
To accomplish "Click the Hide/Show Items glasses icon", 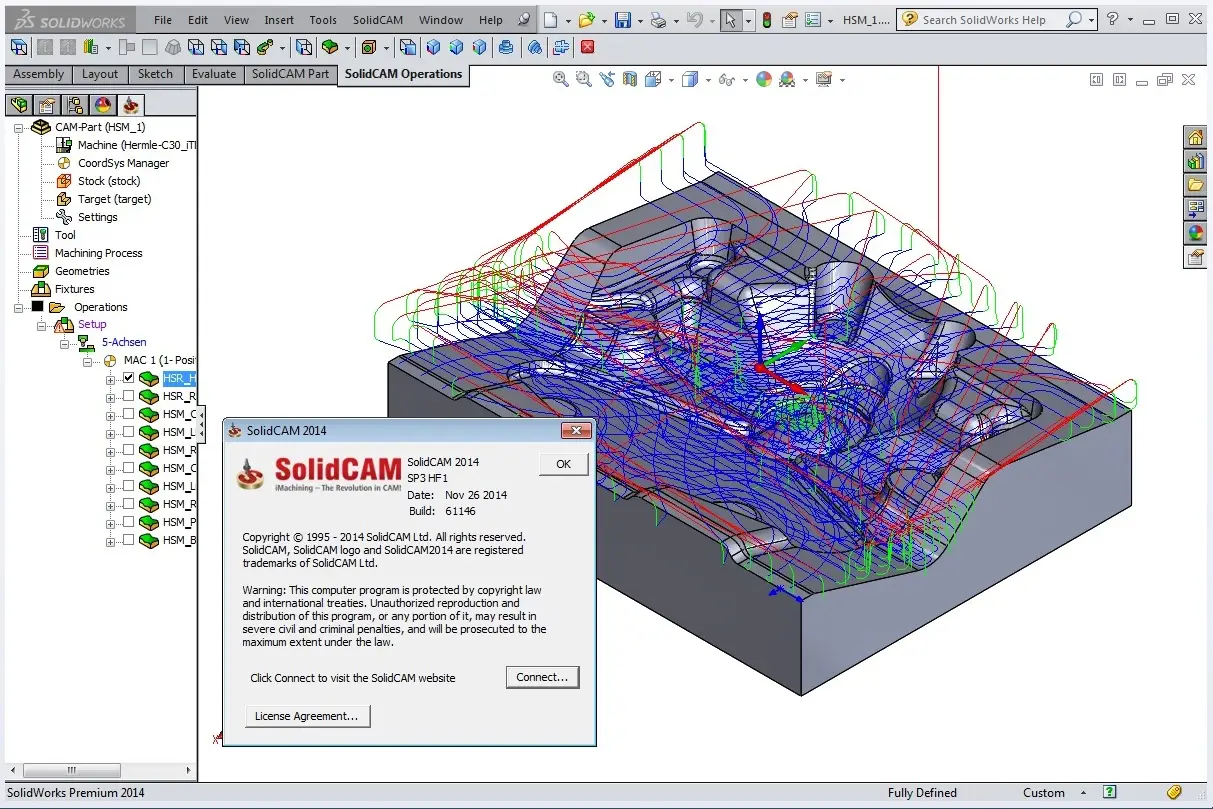I will click(727, 79).
